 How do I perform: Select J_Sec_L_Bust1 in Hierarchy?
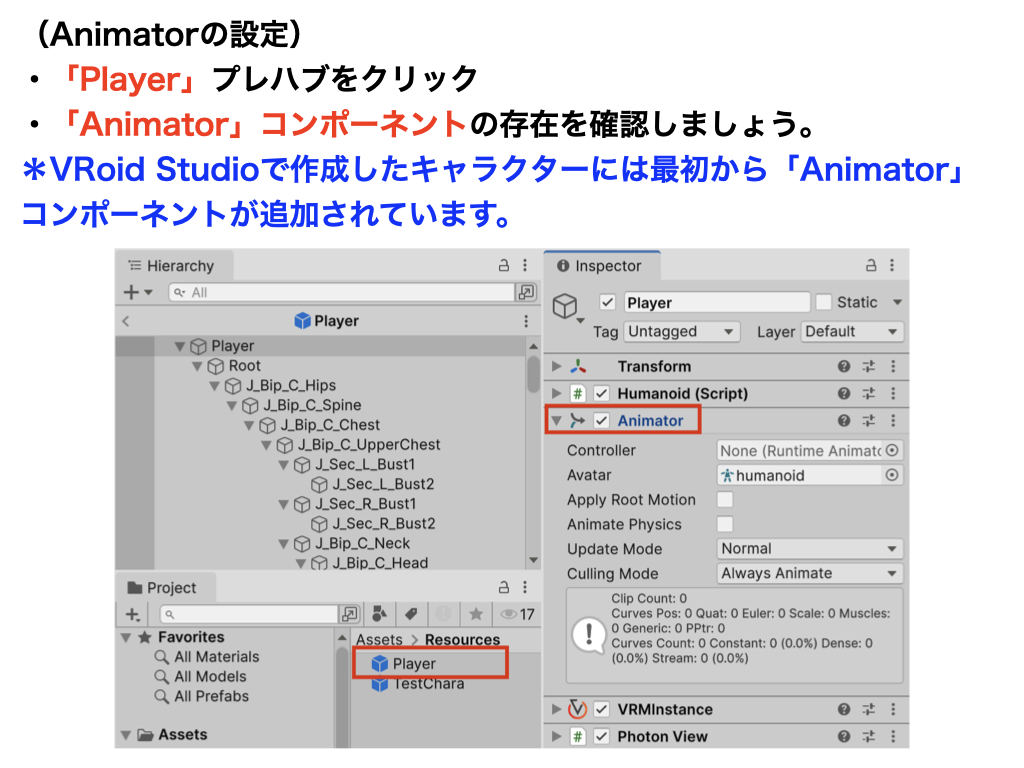pos(365,464)
